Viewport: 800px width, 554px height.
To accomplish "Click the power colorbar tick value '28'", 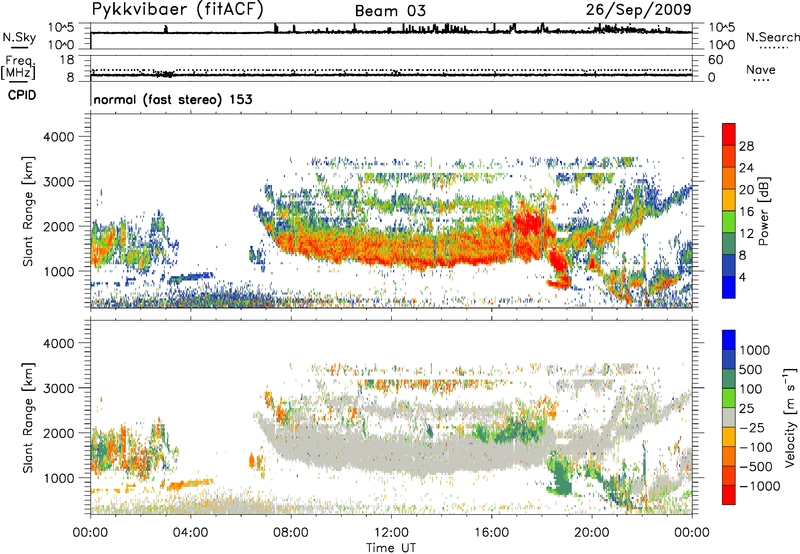I will coord(746,146).
